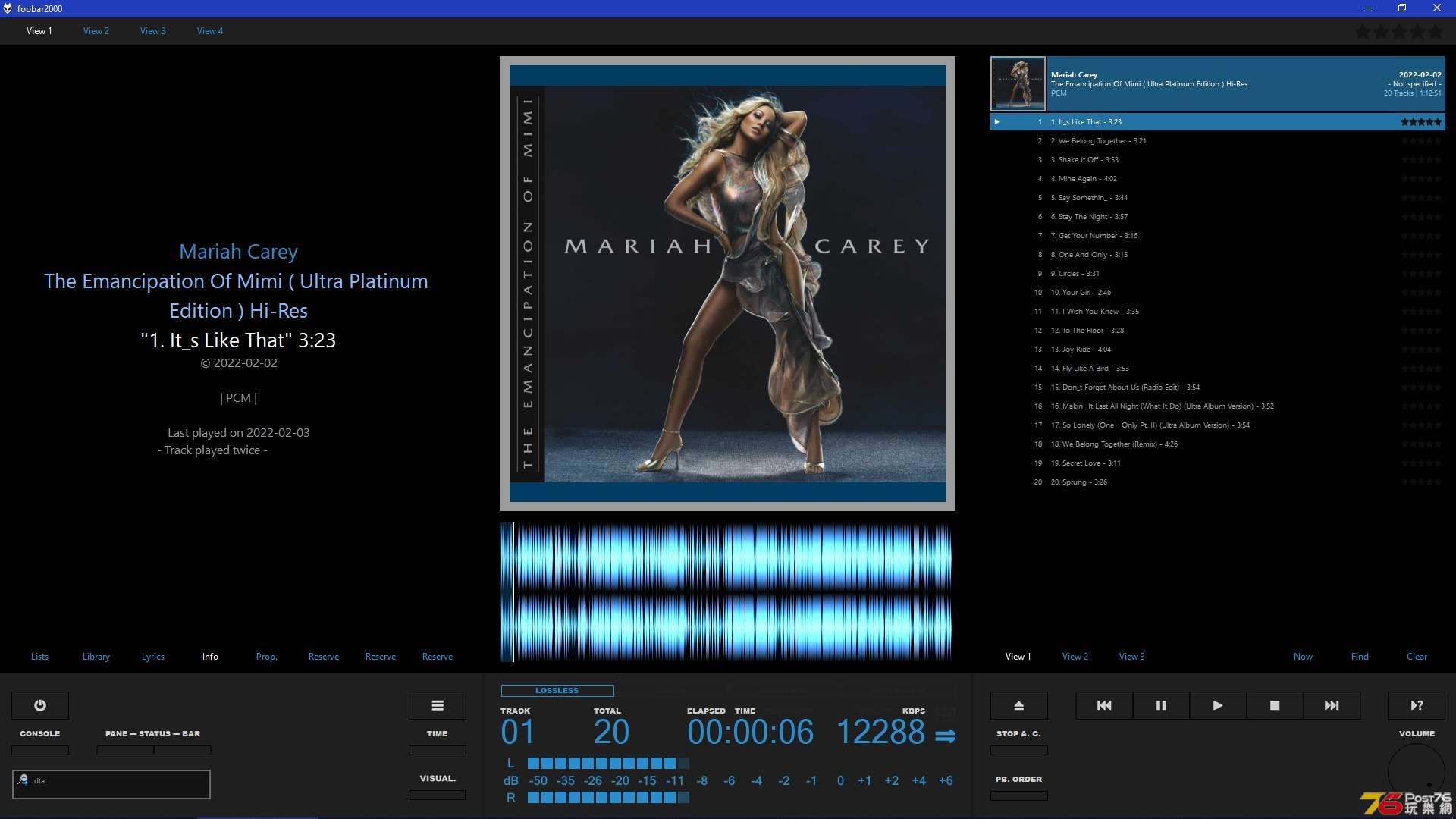Toggle the VISUAL. indicator bar
This screenshot has height=819, width=1456.
(438, 795)
